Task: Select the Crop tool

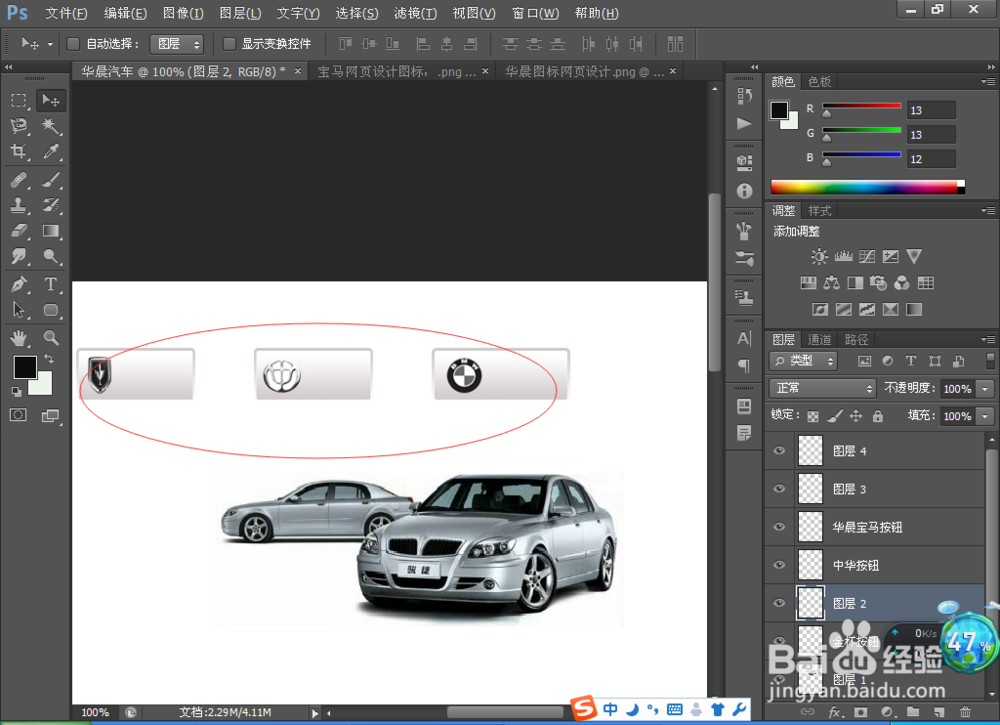Action: click(x=18, y=151)
